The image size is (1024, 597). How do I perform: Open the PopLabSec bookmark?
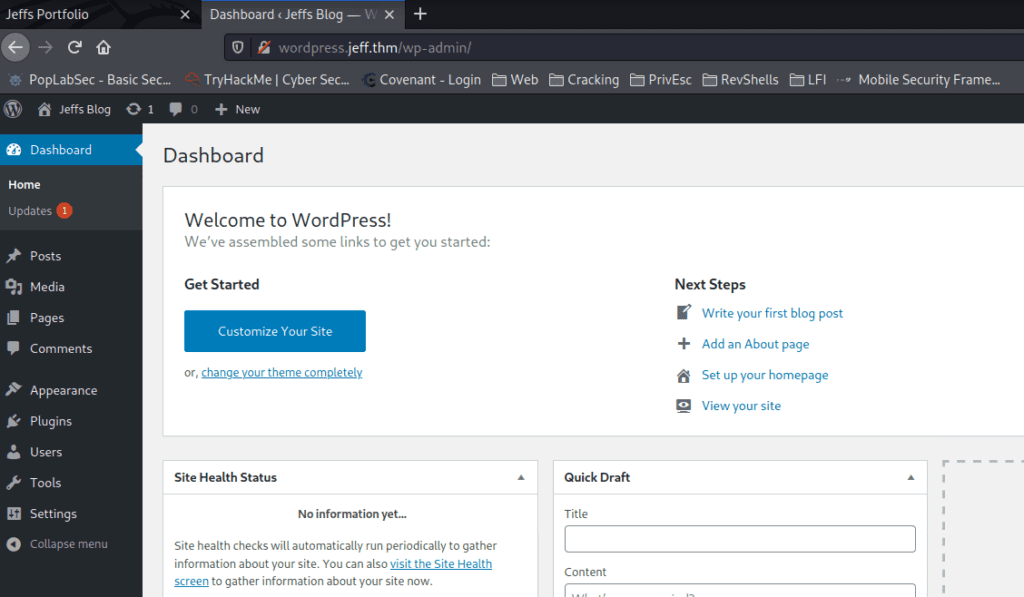(89, 80)
